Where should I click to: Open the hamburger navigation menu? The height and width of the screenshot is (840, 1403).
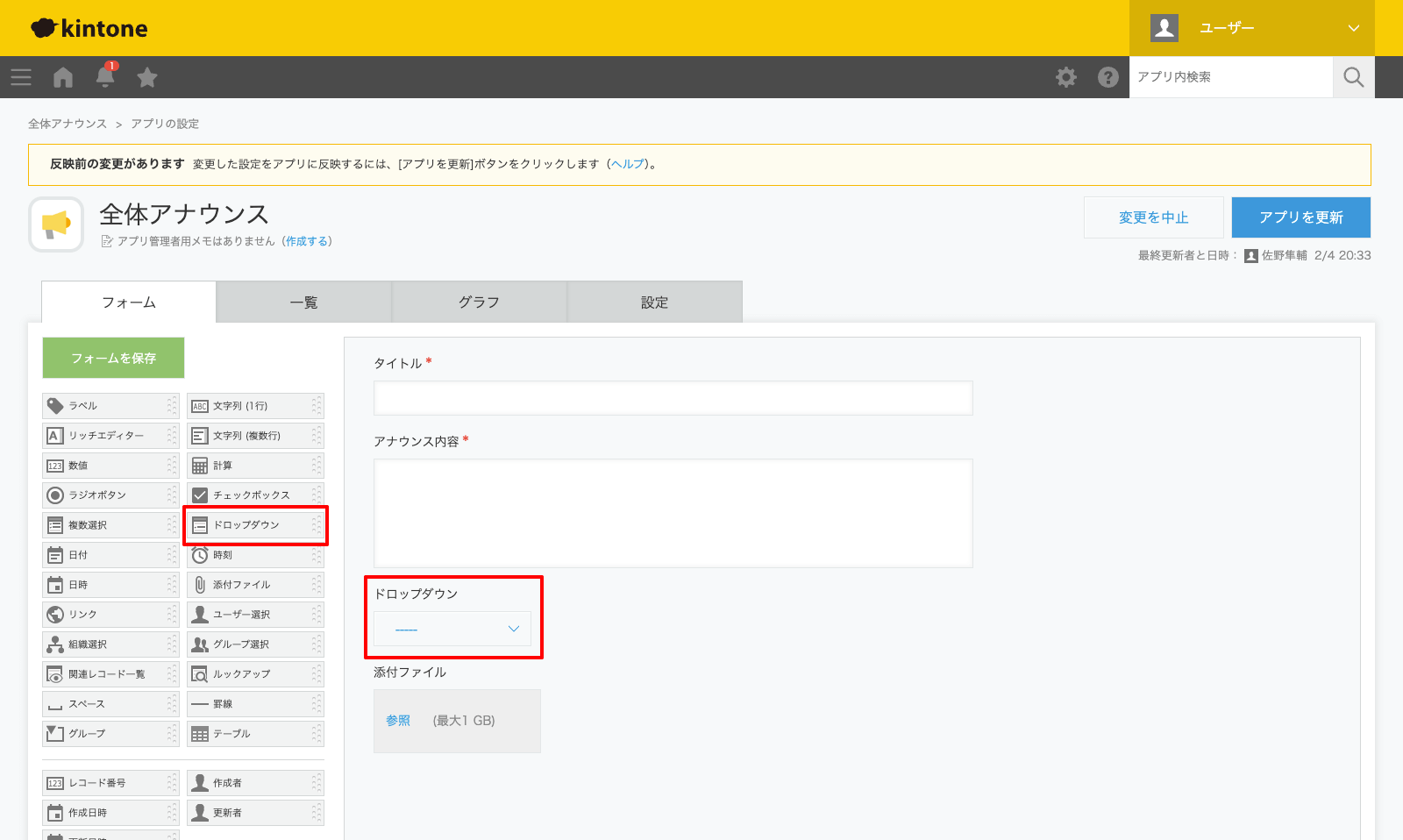(21, 77)
